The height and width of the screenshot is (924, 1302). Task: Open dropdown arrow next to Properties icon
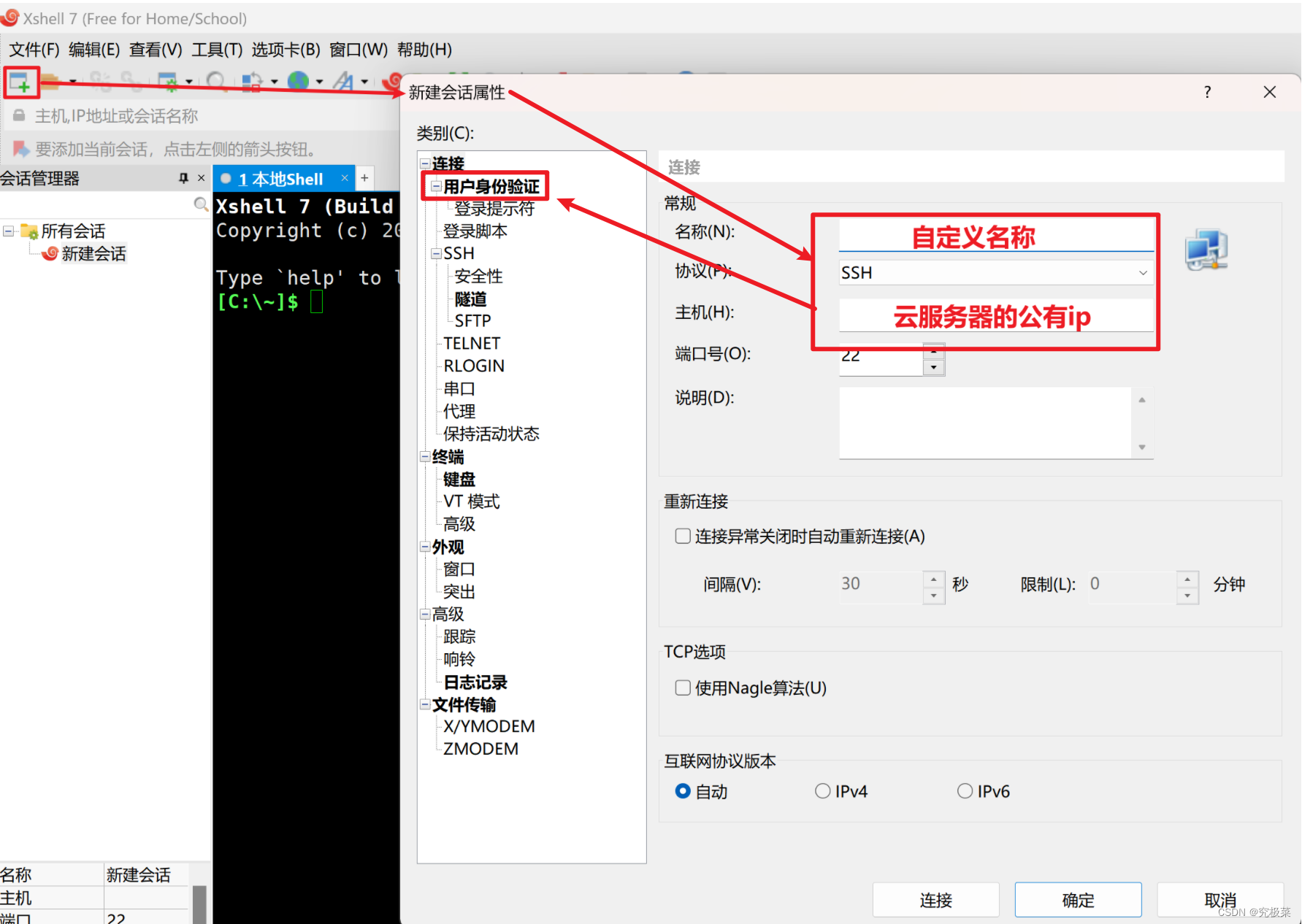pos(189,82)
